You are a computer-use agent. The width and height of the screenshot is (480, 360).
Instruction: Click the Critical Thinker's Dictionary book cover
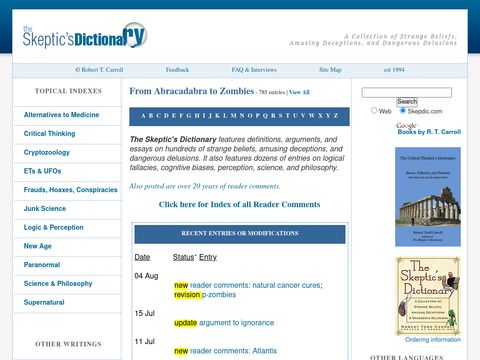(428, 197)
